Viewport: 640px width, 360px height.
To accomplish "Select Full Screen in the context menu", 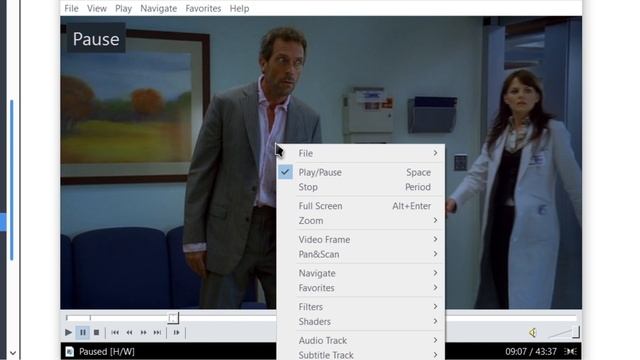I will click(x=361, y=206).
